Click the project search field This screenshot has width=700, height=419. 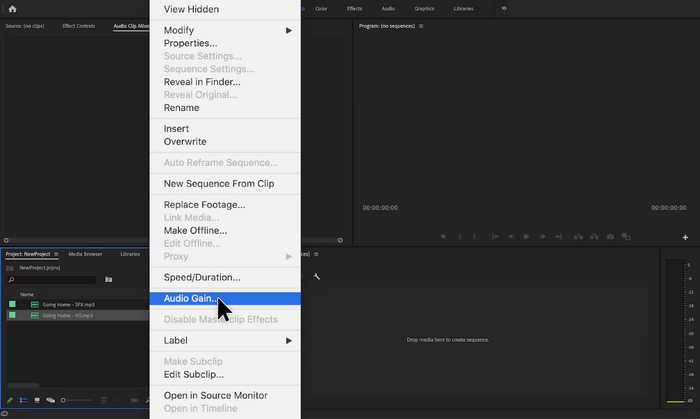tap(52, 280)
